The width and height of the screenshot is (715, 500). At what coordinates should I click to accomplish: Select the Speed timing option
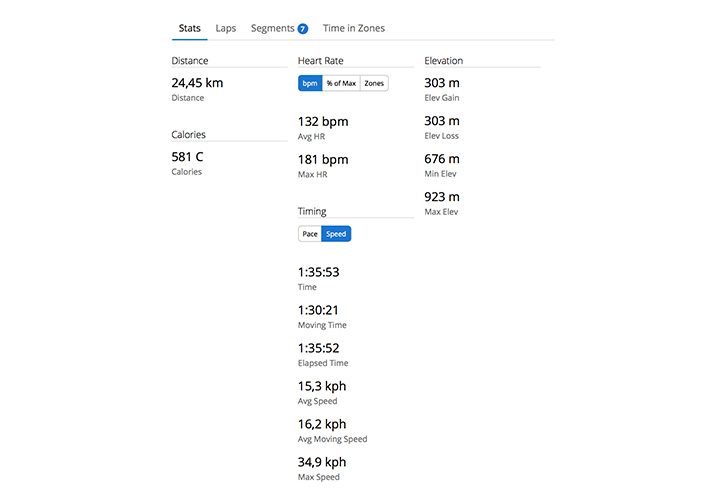[x=336, y=234]
